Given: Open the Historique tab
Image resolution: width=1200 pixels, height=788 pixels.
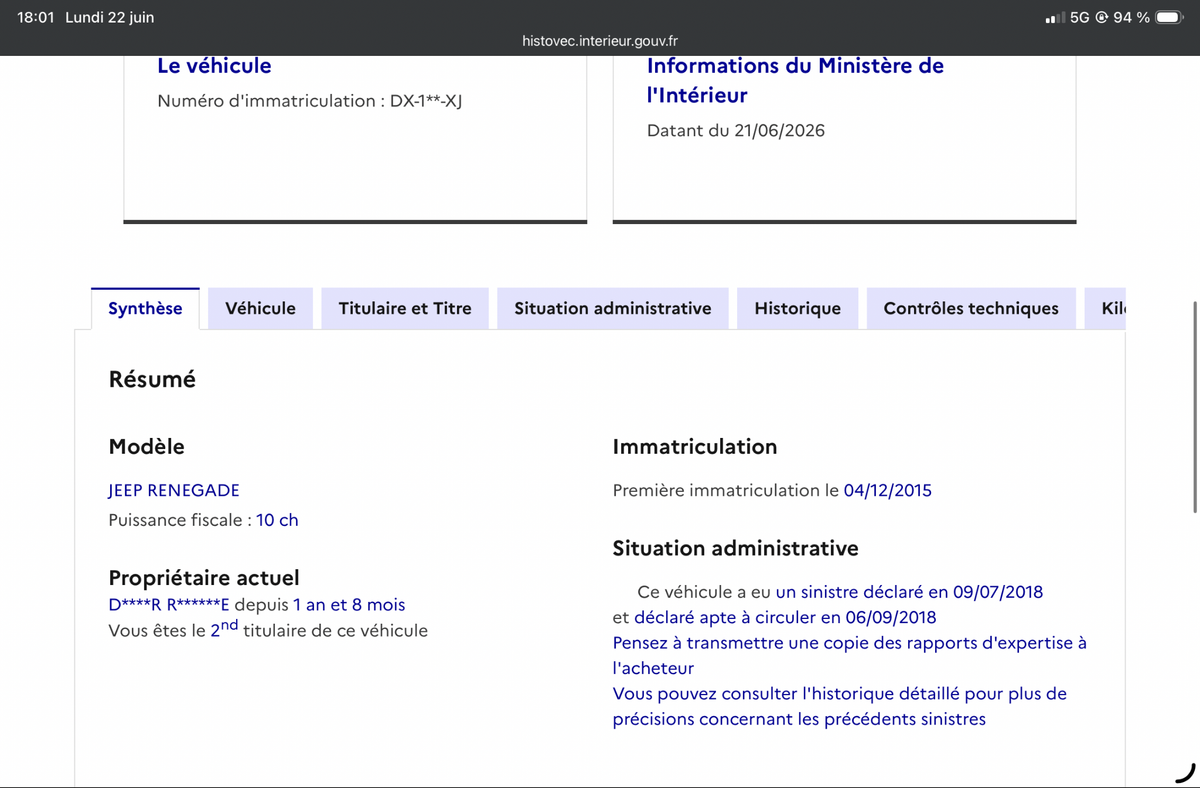Looking at the screenshot, I should (797, 308).
